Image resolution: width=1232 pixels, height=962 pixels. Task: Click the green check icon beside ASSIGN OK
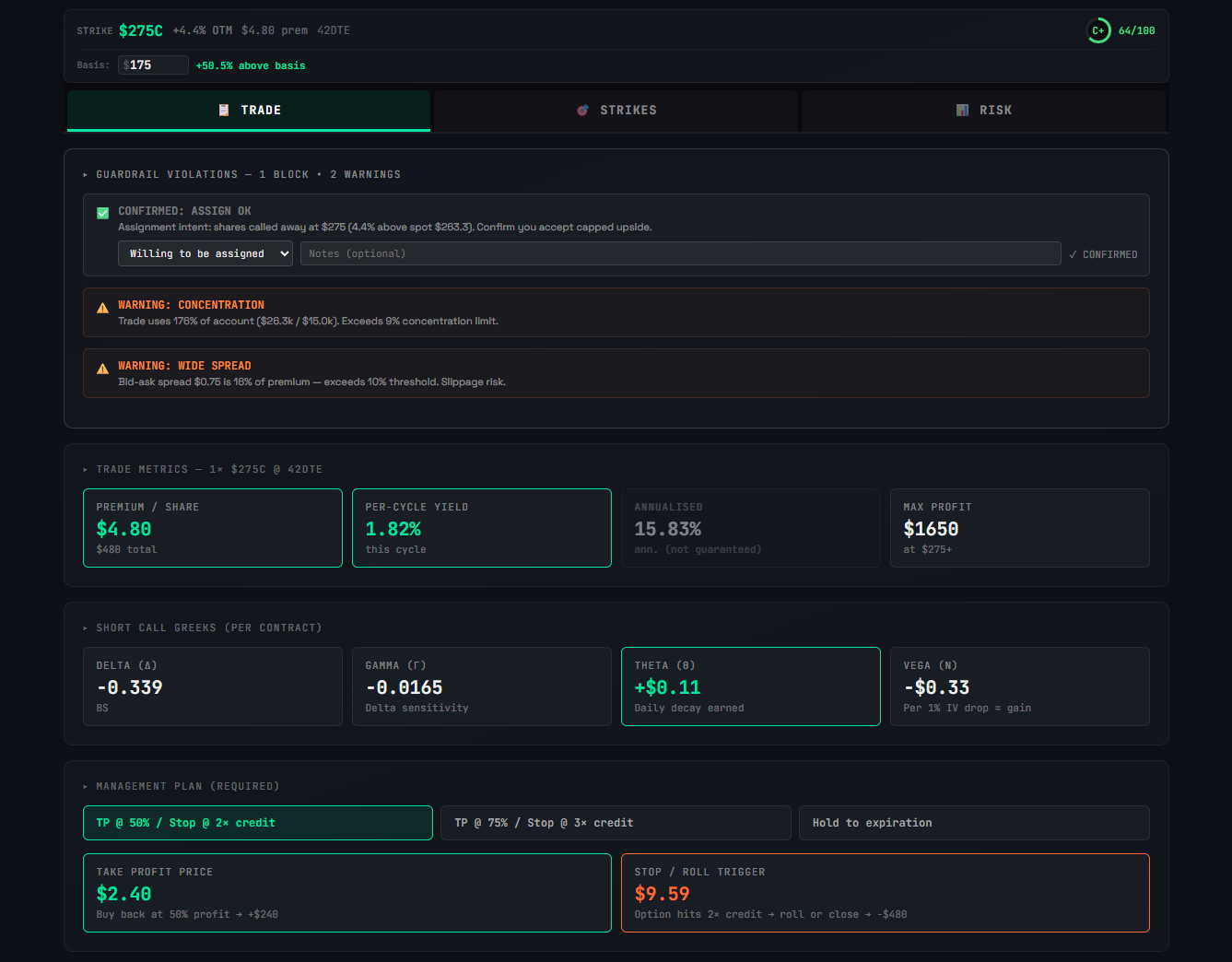click(102, 212)
